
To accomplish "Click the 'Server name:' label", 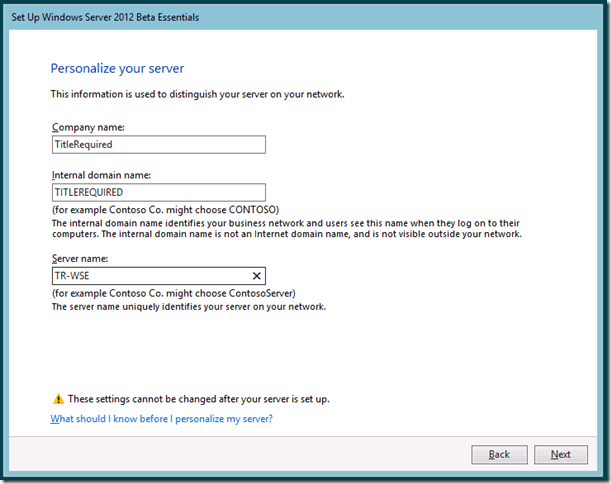I will point(80,258).
